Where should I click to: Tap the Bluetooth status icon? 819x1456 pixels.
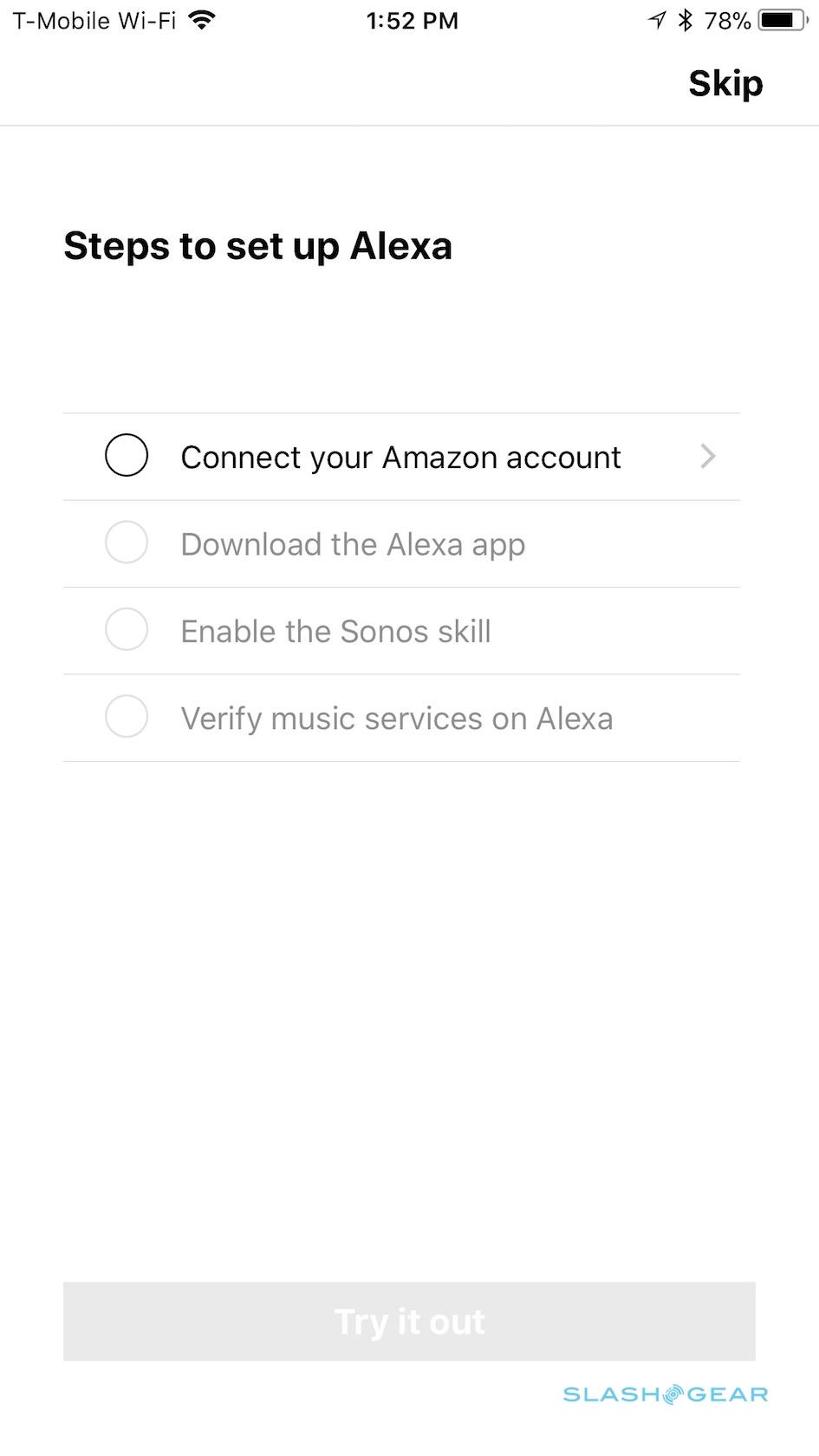[x=686, y=20]
